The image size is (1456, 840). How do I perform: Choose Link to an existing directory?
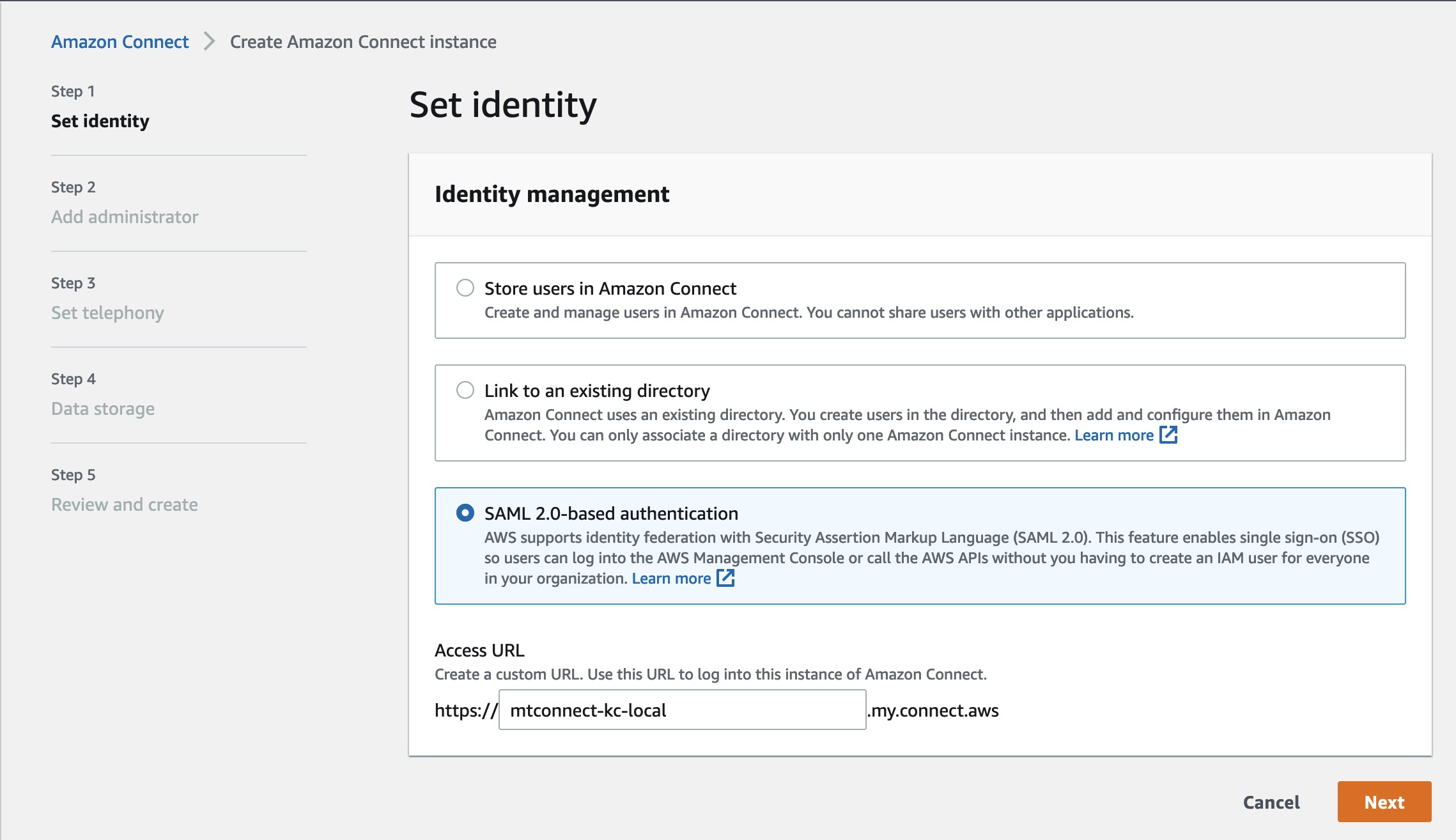(465, 391)
